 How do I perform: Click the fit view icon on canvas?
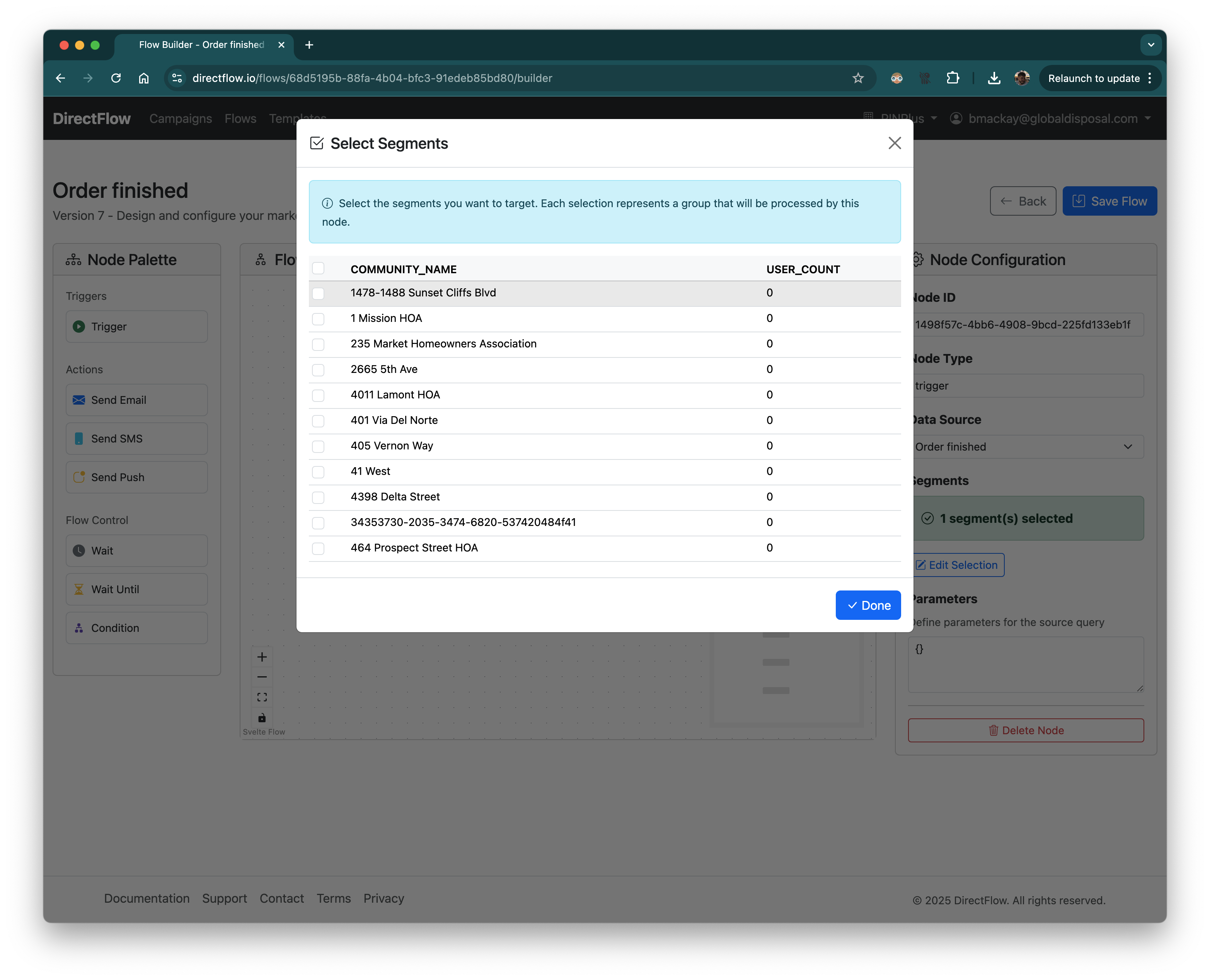click(262, 697)
